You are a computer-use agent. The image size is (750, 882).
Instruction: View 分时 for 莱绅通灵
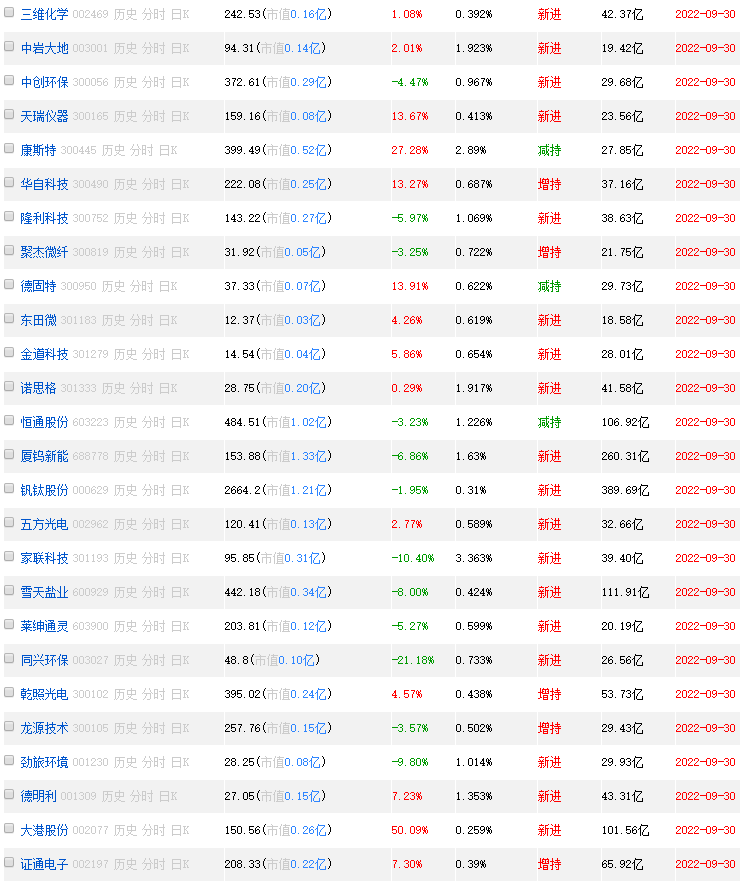pyautogui.click(x=153, y=627)
